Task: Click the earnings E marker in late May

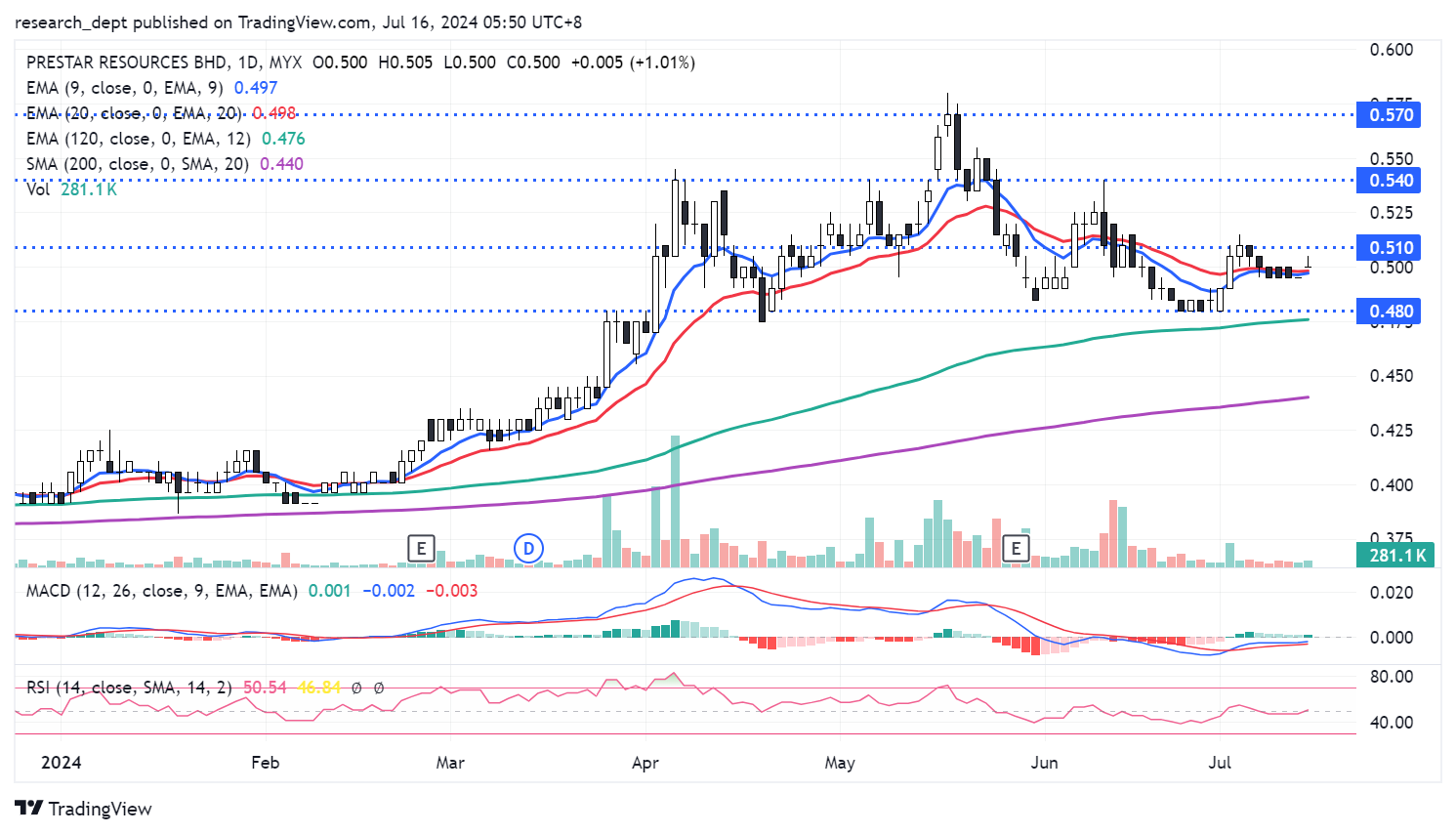Action: [x=1016, y=548]
